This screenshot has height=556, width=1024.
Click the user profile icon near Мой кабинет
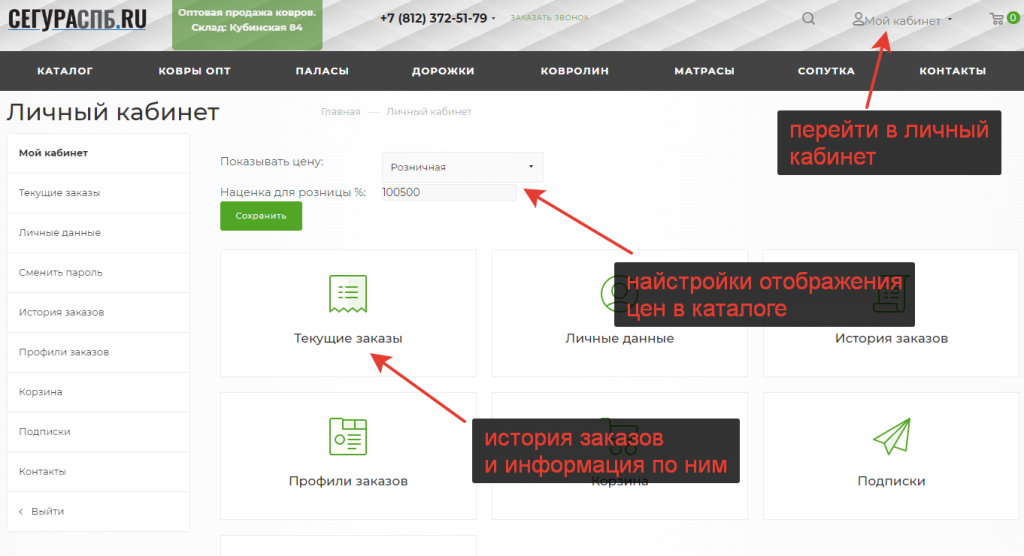tap(858, 19)
